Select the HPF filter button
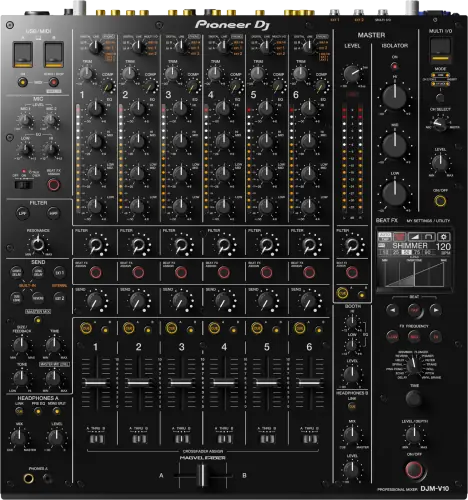Screen dimensions: 468x500 click(53, 213)
